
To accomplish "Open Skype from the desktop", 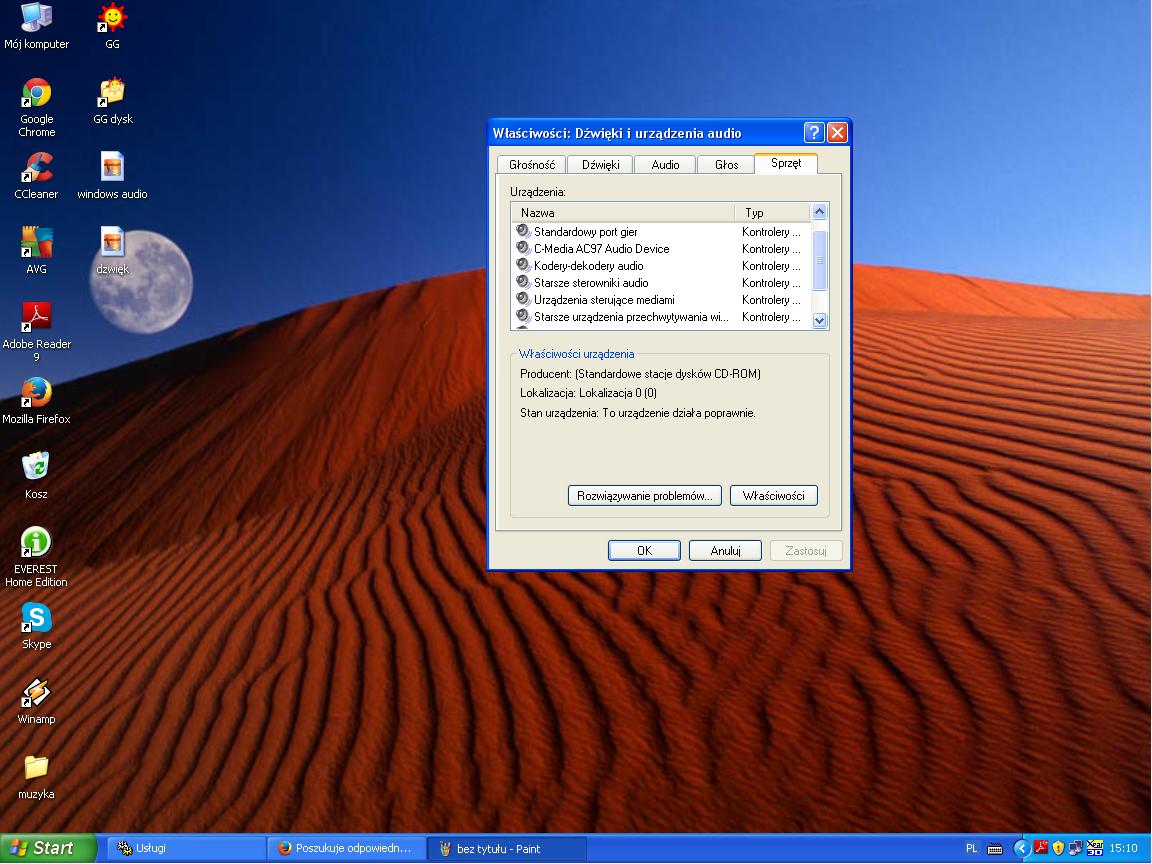I will (36, 626).
